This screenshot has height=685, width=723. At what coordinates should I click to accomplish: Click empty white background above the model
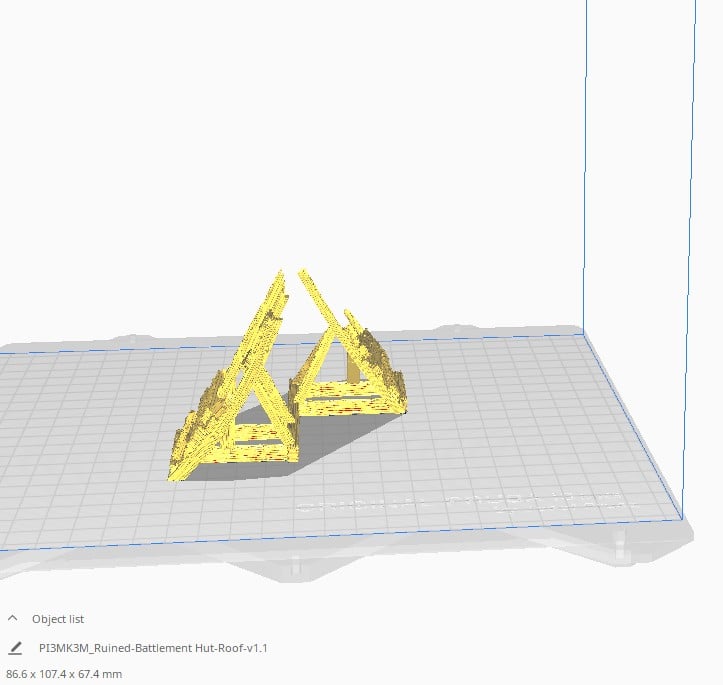click(x=300, y=120)
